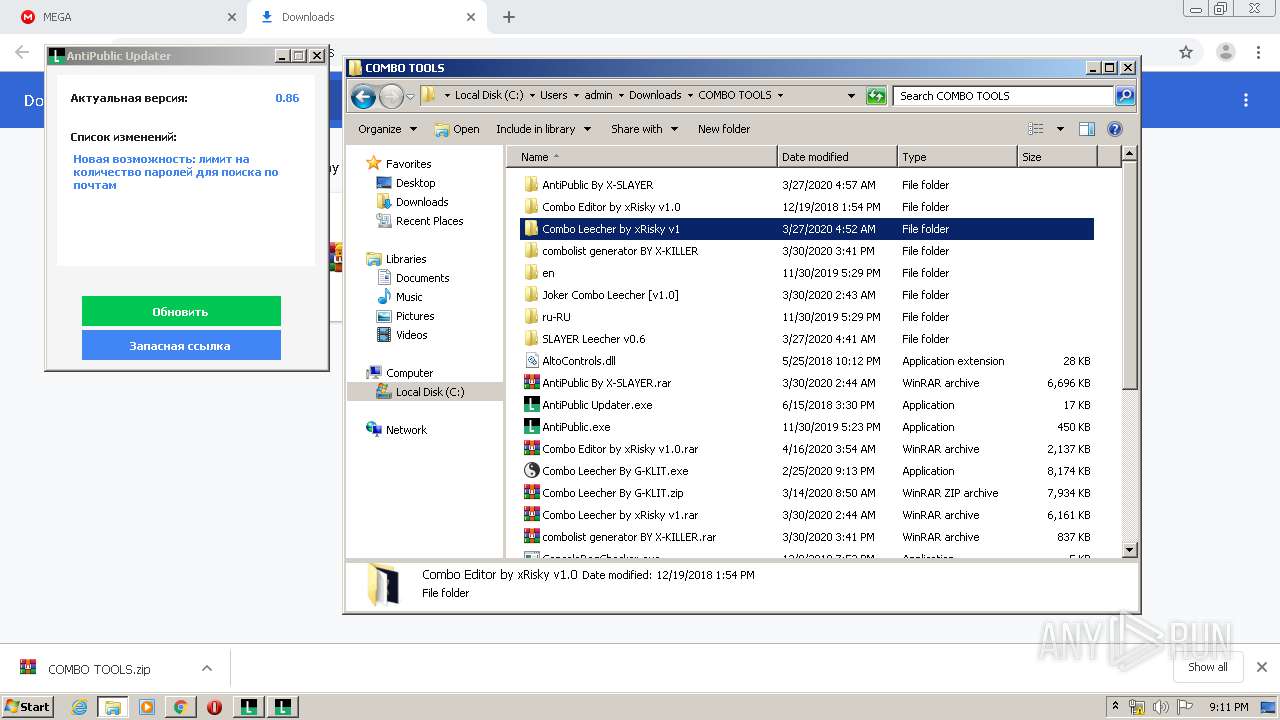Expand the address bar history dropdown
The image size is (1280, 720).
coord(851,96)
